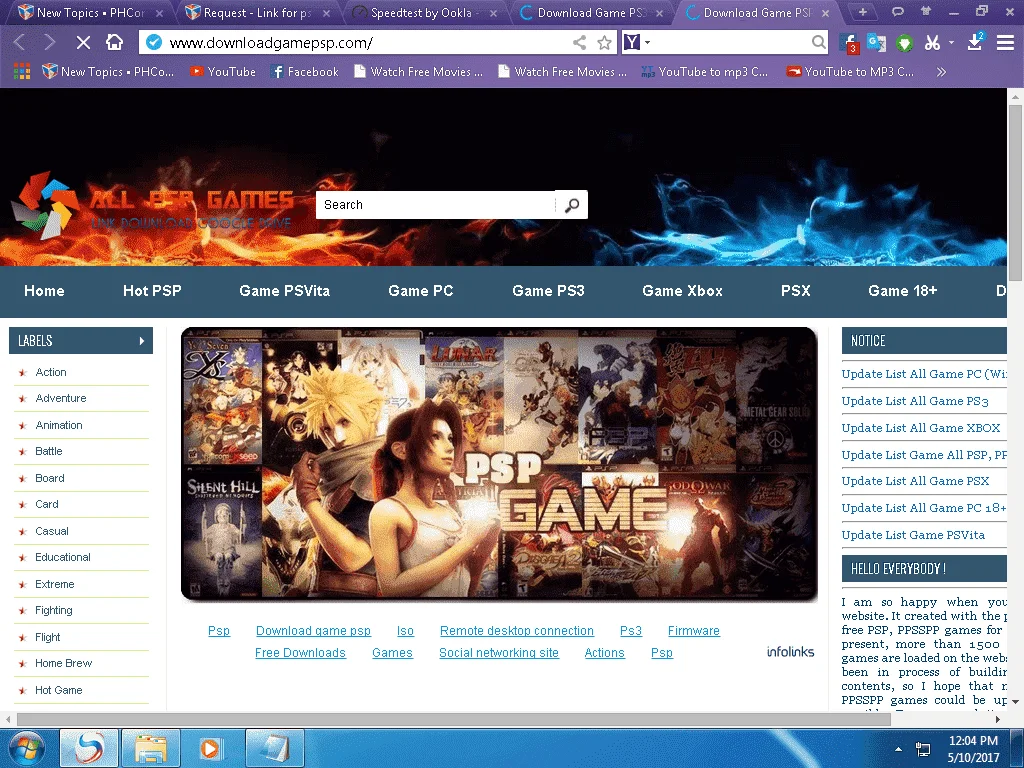Image resolution: width=1024 pixels, height=768 pixels.
Task: Show hidden tray icons arrow
Action: tap(898, 749)
